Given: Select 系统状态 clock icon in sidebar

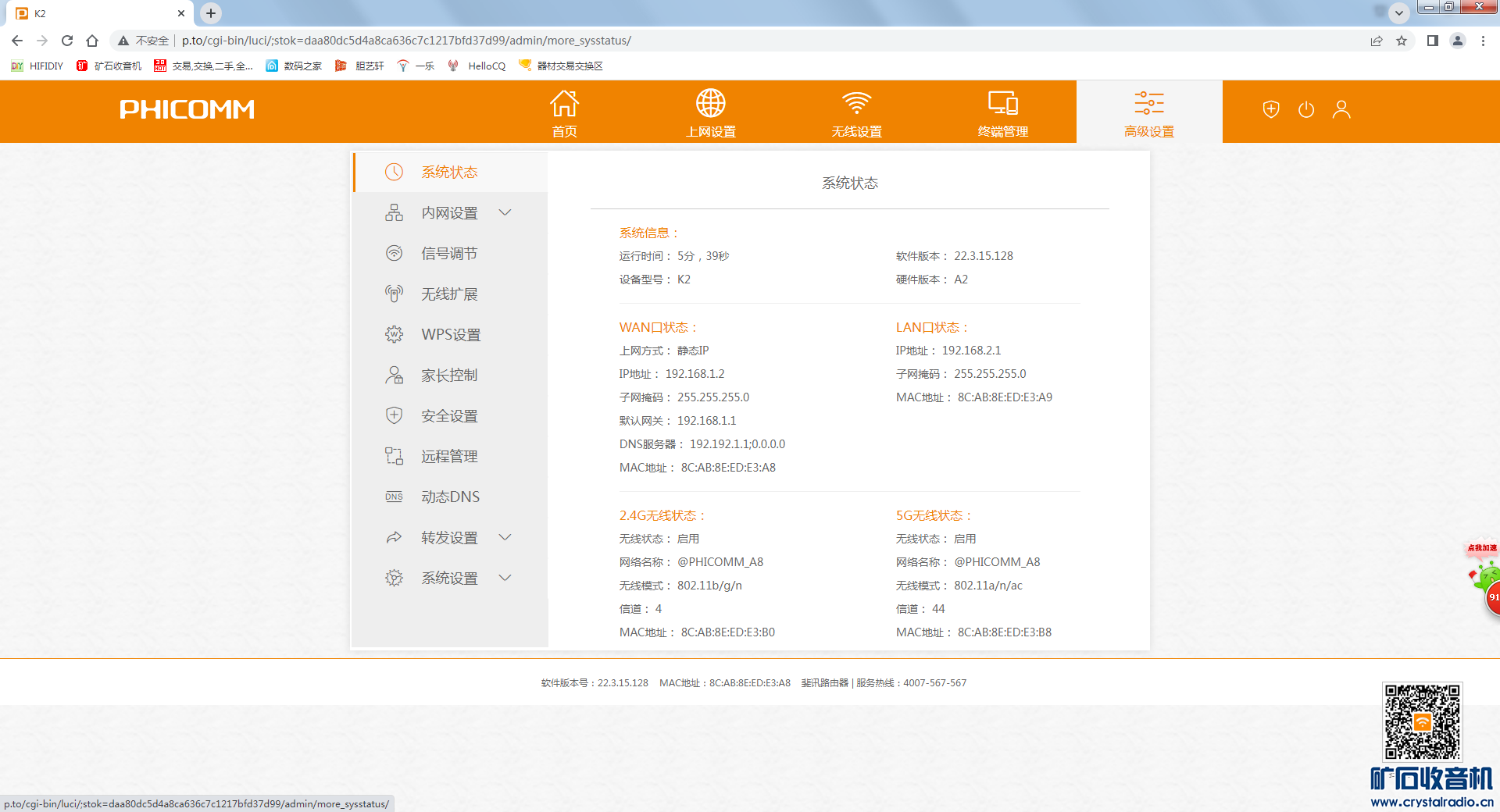Looking at the screenshot, I should tap(394, 172).
